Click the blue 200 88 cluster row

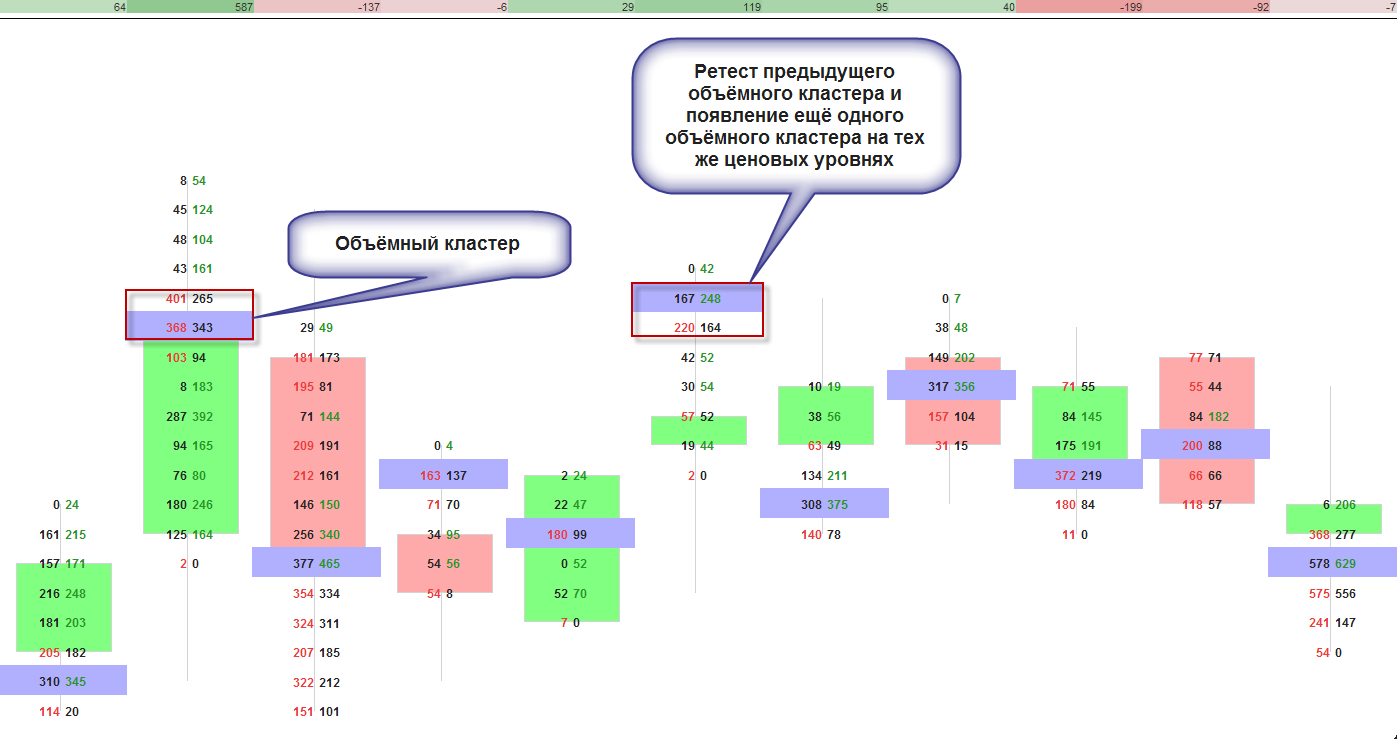[1205, 445]
